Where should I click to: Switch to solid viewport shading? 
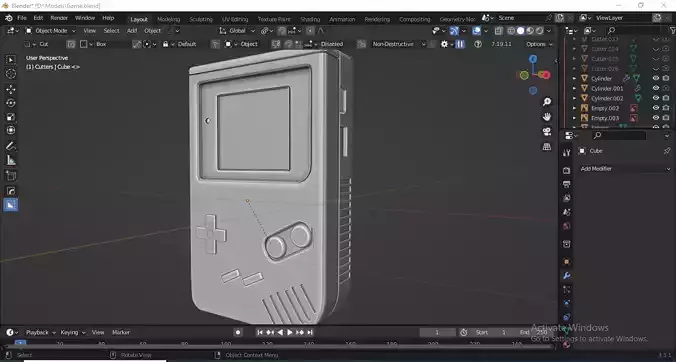(x=520, y=31)
